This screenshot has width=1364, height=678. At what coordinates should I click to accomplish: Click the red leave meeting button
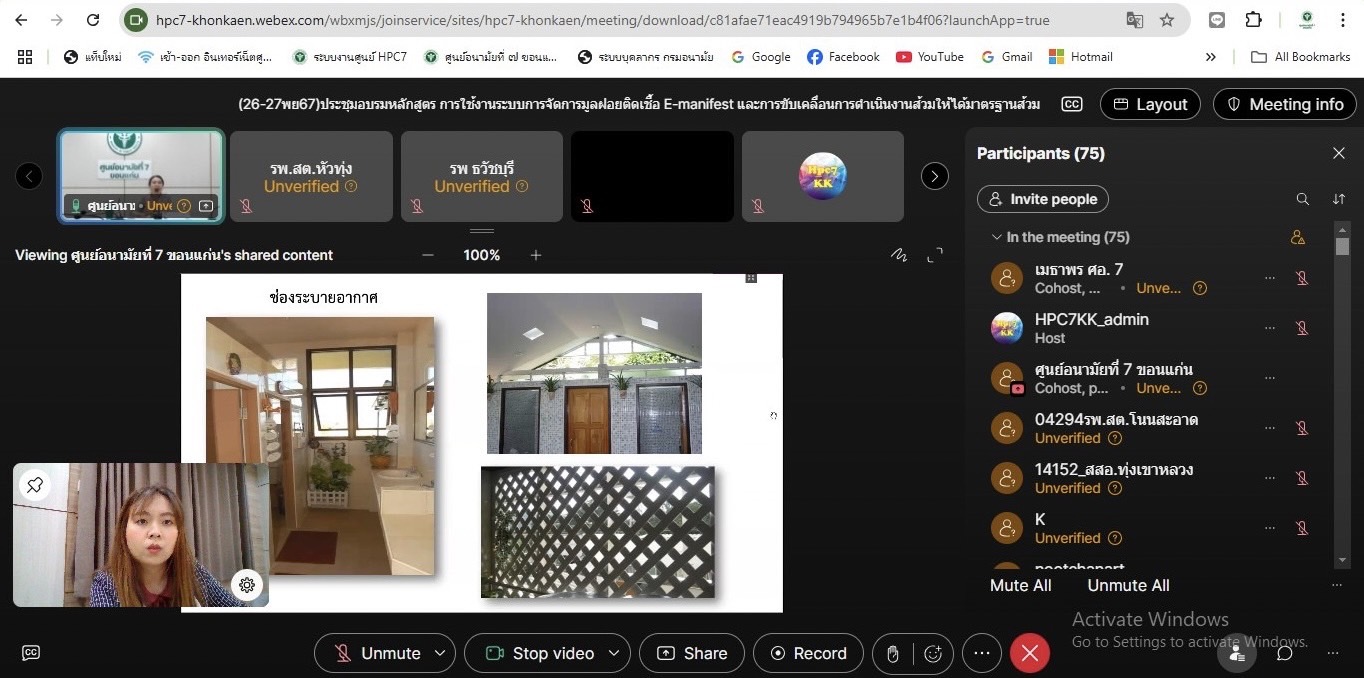pos(1030,653)
